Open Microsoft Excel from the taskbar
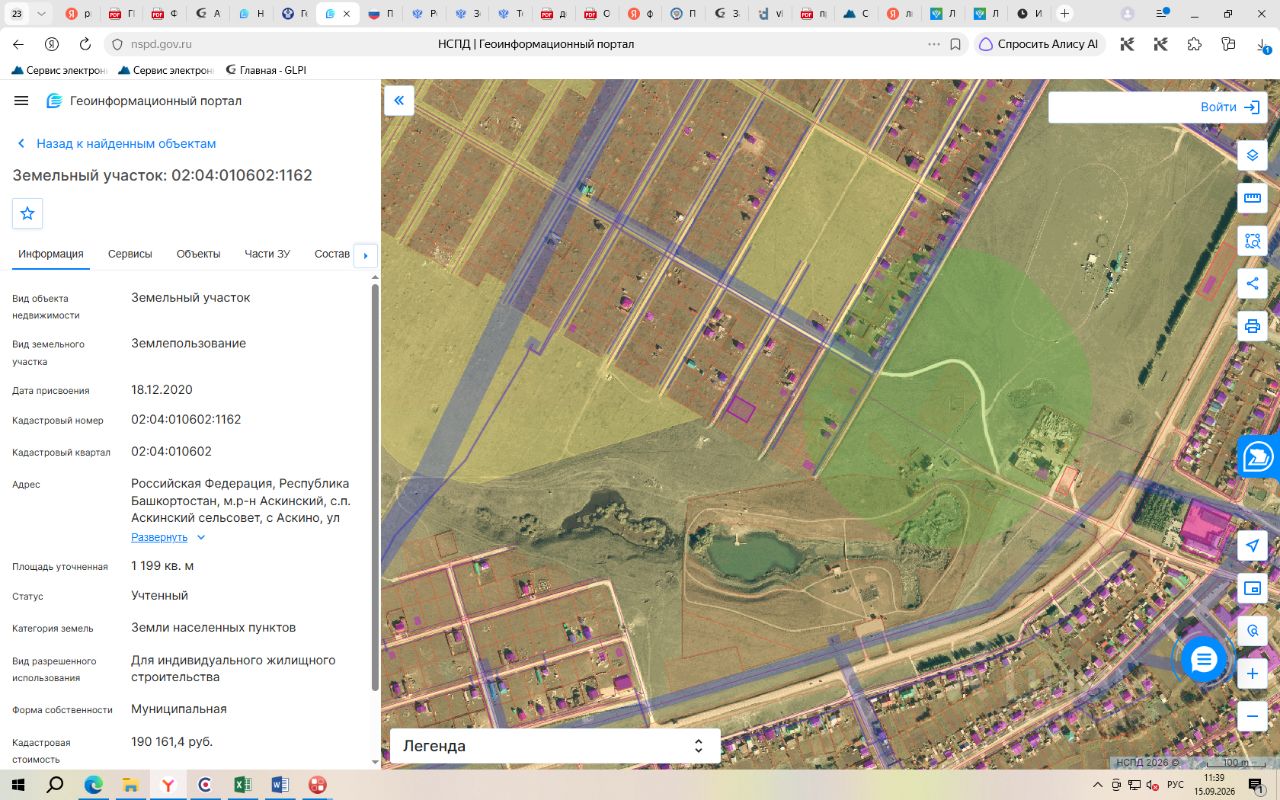Image resolution: width=1280 pixels, height=800 pixels. [x=242, y=785]
